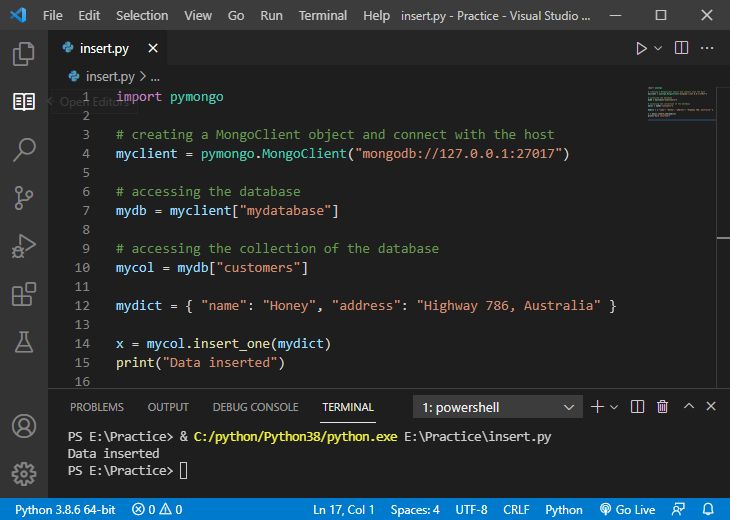The height and width of the screenshot is (520, 730).
Task: Close the insert.py editor tab
Action: 153,48
